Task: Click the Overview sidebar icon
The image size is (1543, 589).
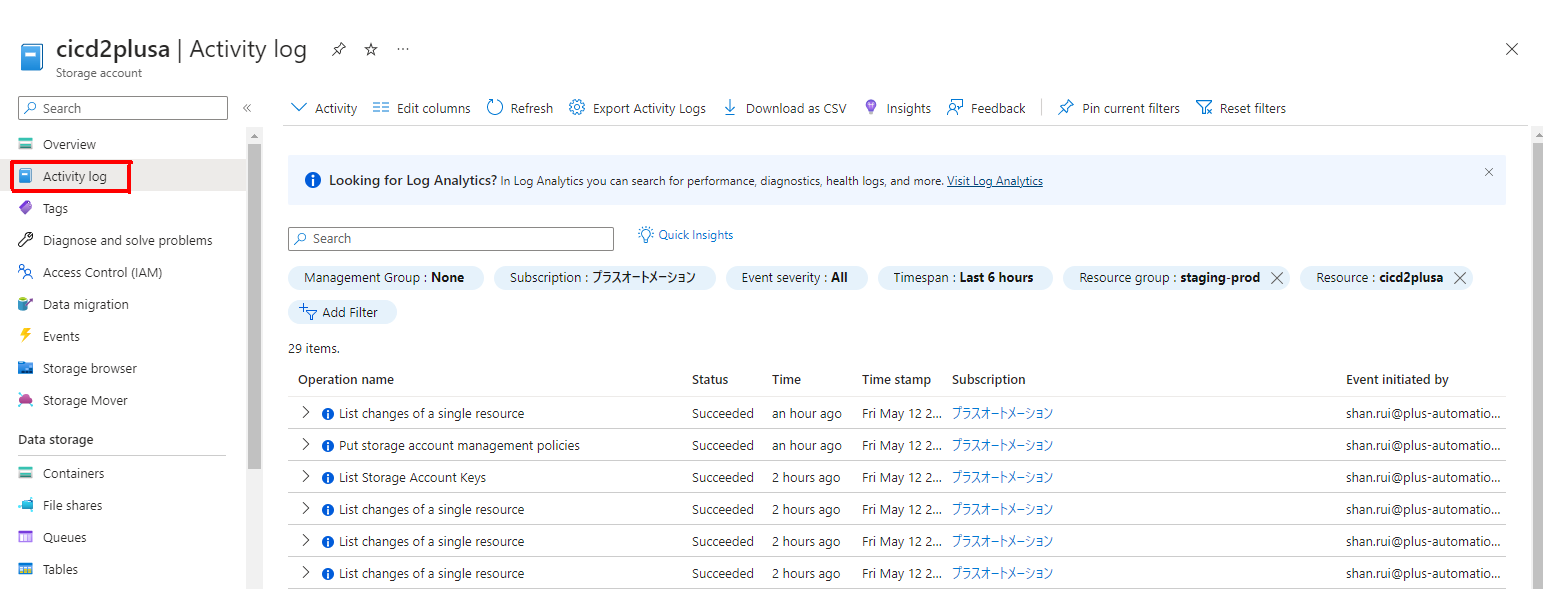Action: point(26,144)
